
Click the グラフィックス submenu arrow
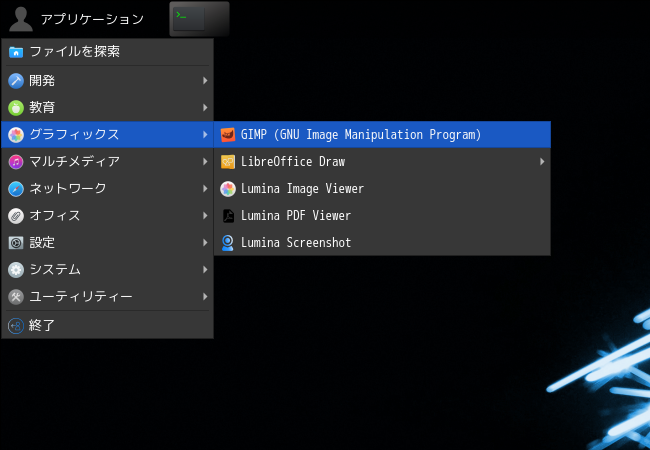click(205, 135)
